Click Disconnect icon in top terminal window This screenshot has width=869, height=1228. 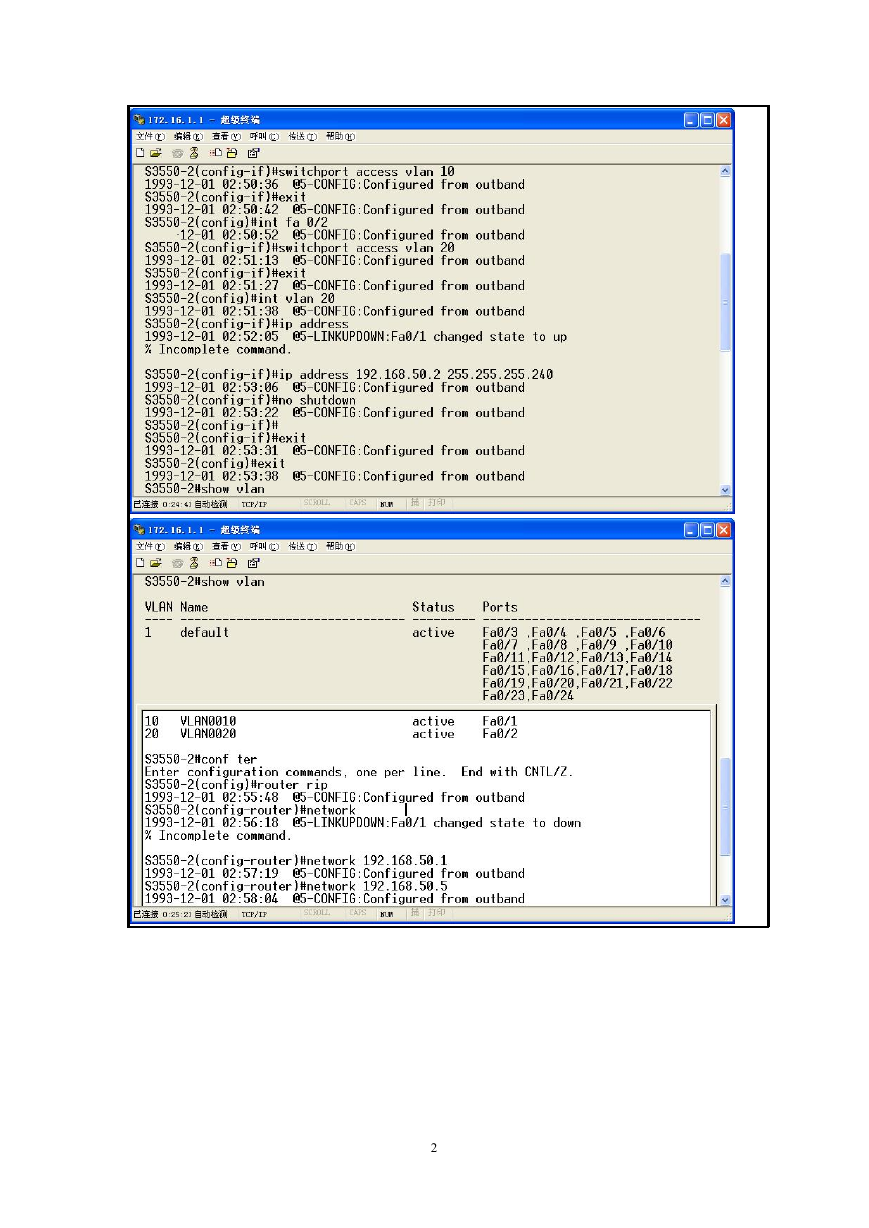193,153
